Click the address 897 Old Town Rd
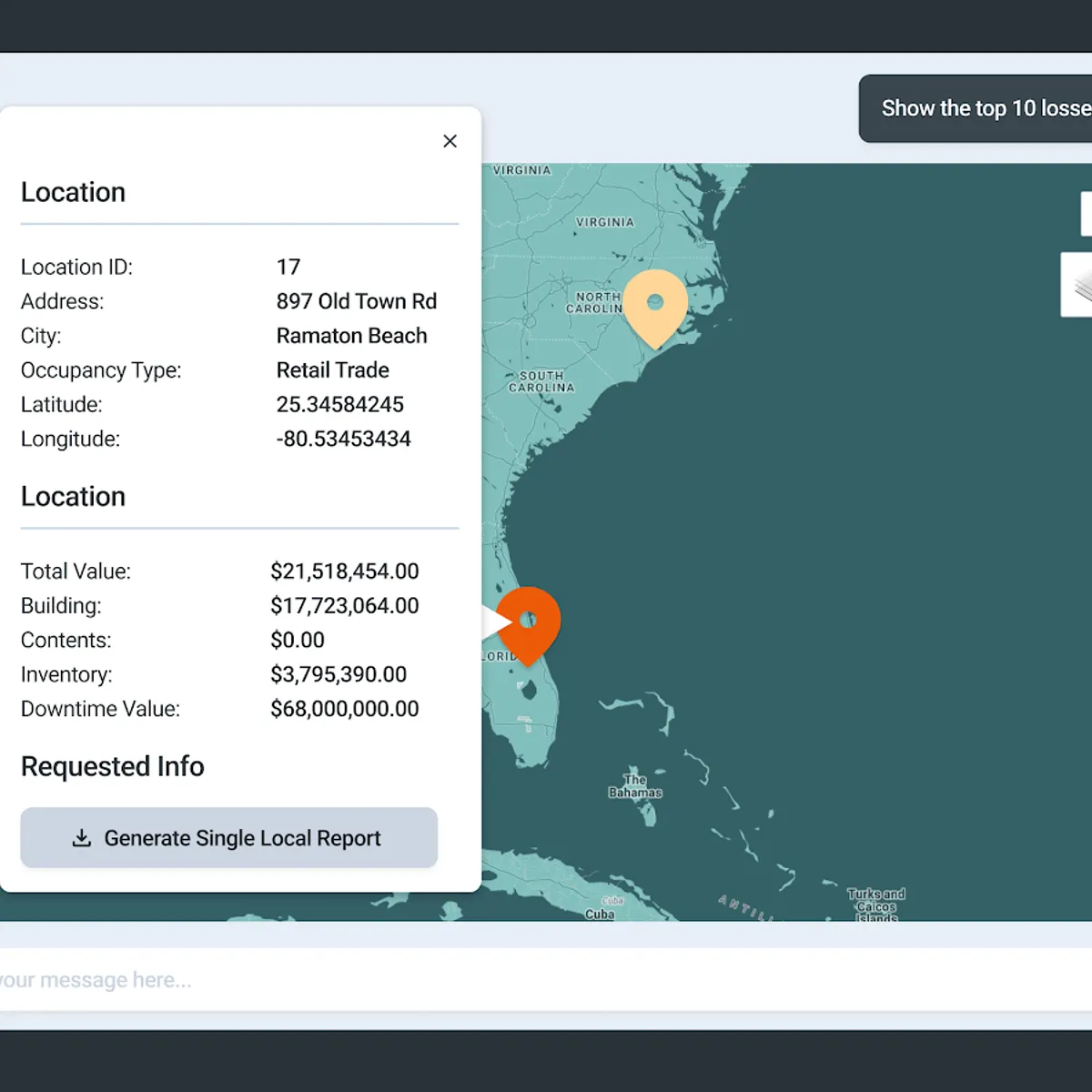 tap(357, 301)
